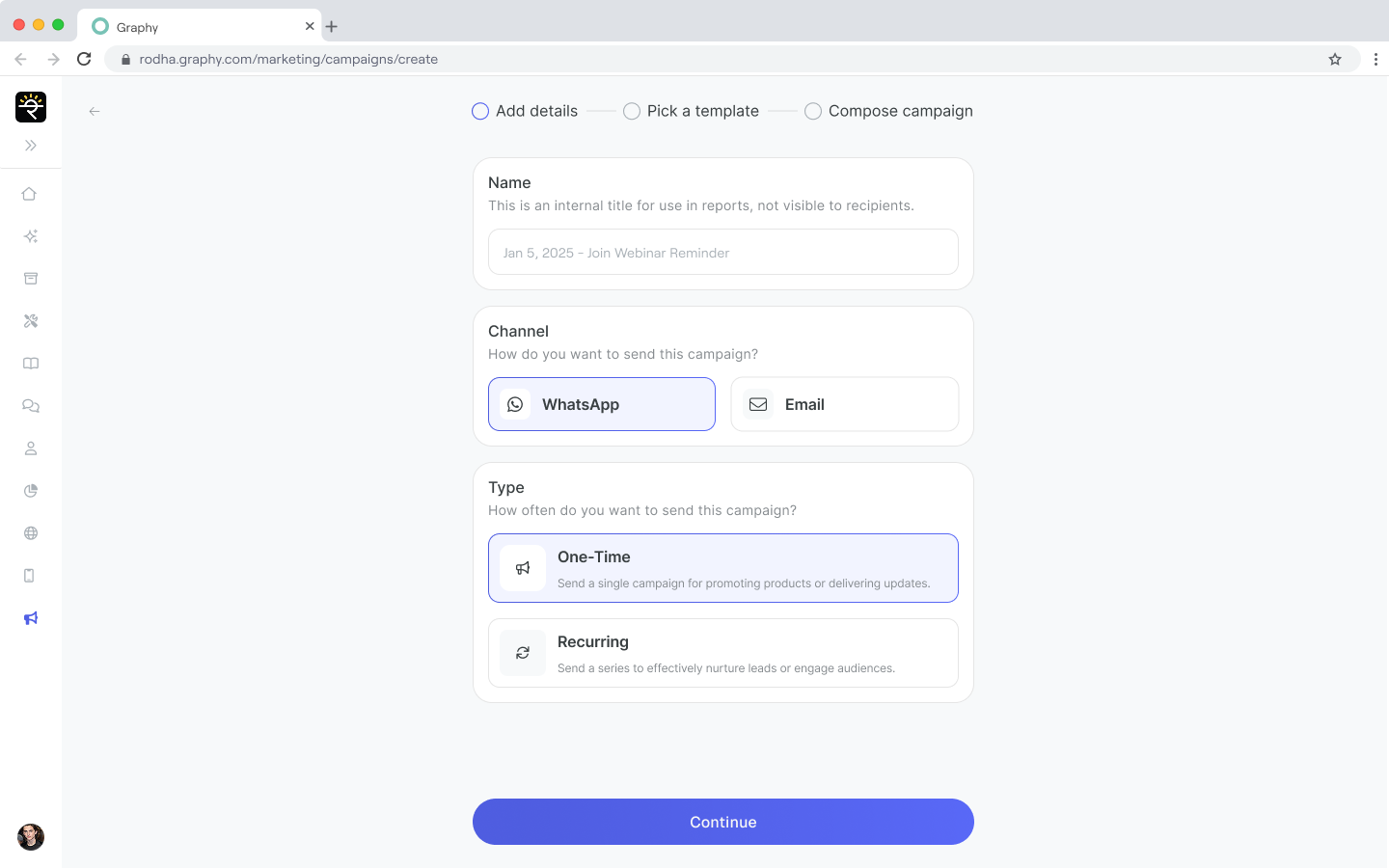This screenshot has height=868, width=1389.
Task: Open the AI sparkles sidebar icon
Action: (30, 236)
